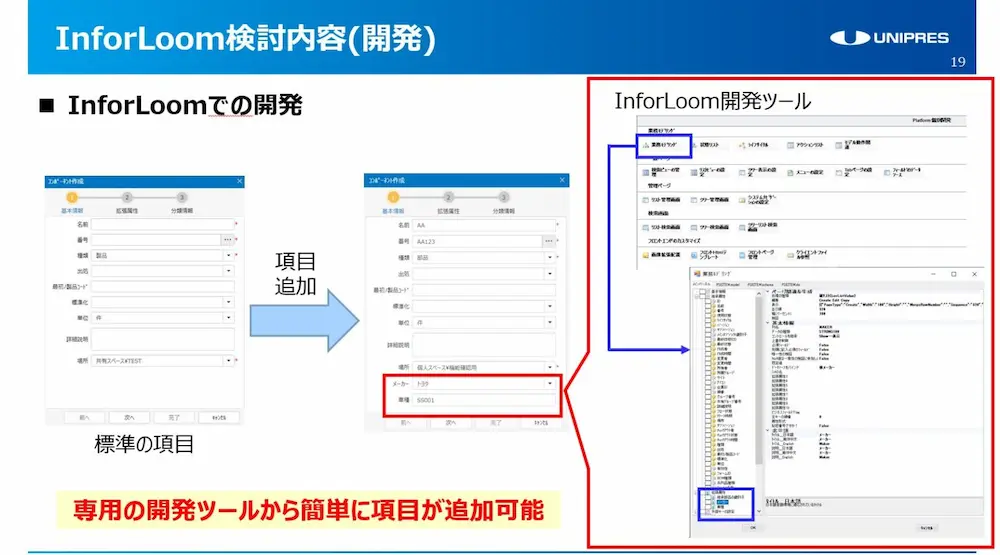
Task: Click 完了 button in the left dialog
Action: 173,417
